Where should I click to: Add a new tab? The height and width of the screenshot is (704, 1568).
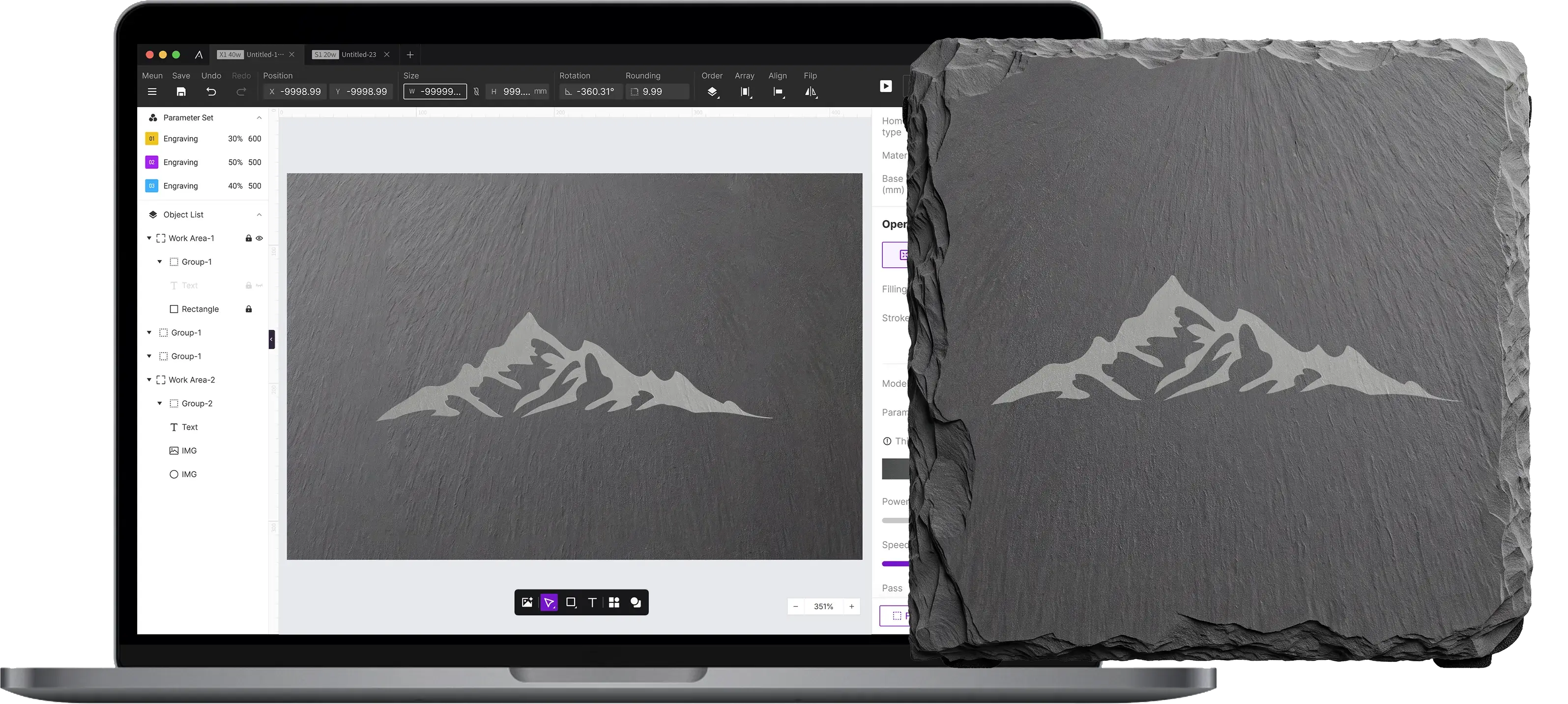tap(410, 55)
